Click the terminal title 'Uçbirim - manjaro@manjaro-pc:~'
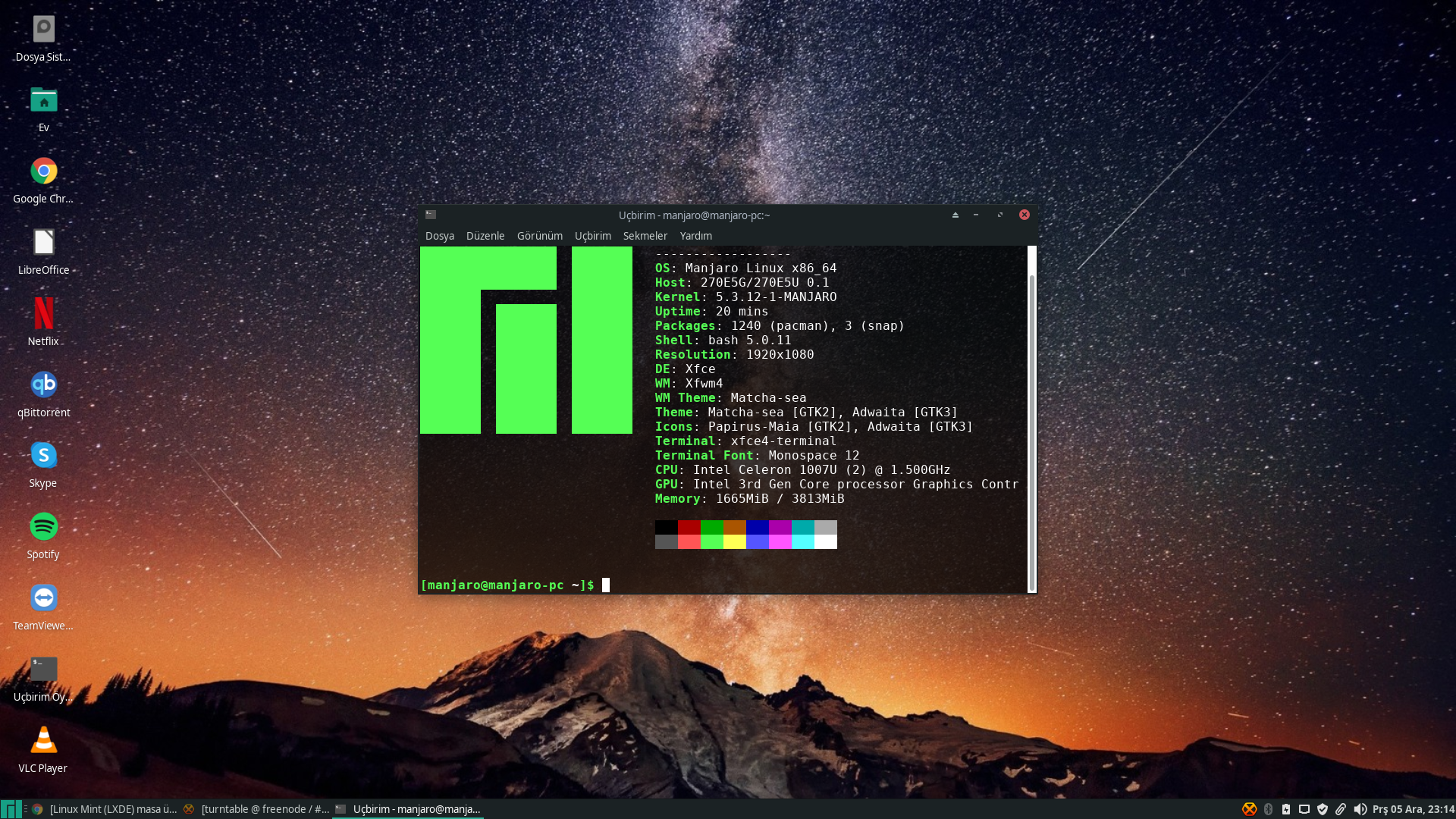This screenshot has width=1456, height=819. click(x=694, y=215)
